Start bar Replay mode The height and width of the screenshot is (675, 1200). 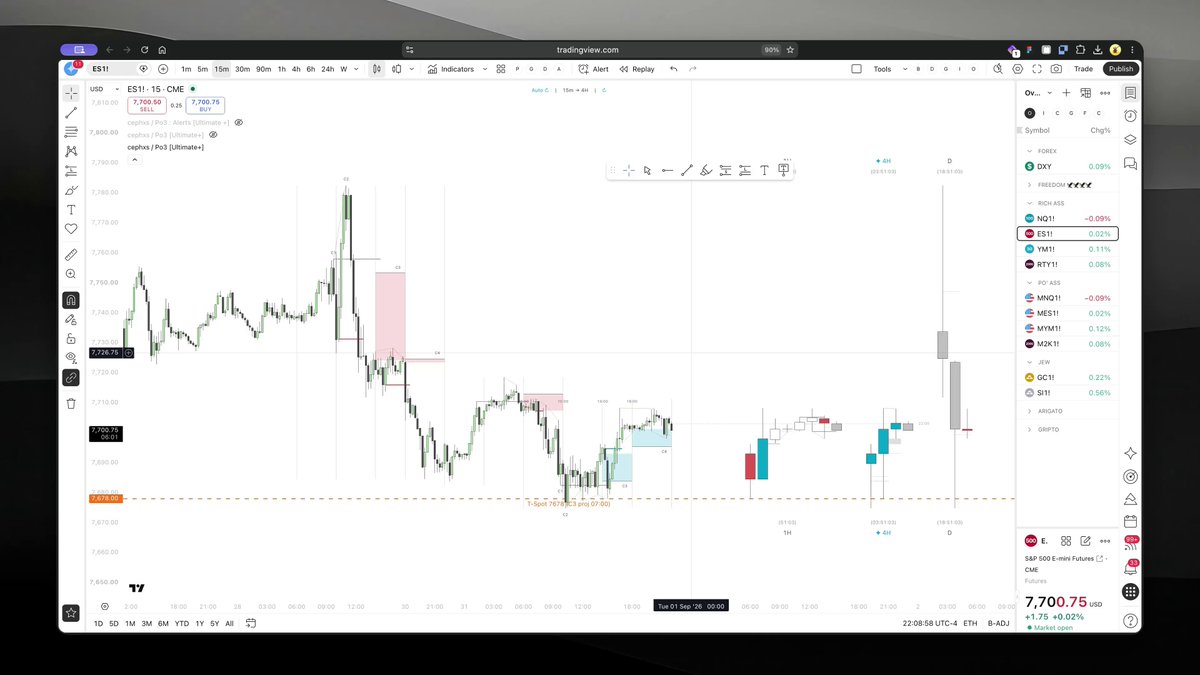(637, 69)
